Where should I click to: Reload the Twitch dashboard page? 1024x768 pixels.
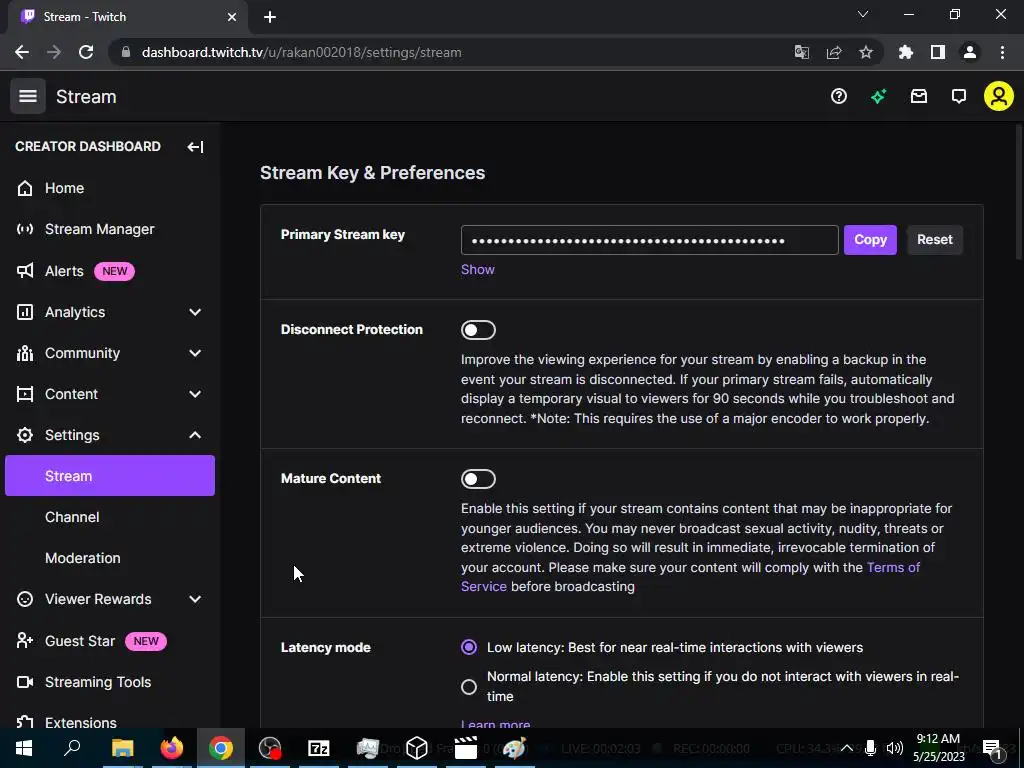[86, 52]
